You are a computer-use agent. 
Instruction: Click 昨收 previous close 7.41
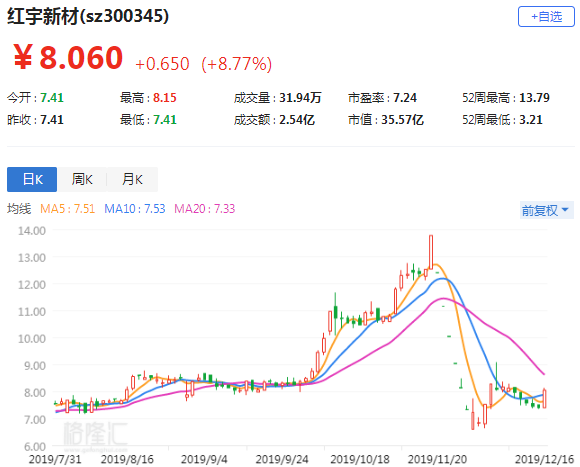pos(52,120)
